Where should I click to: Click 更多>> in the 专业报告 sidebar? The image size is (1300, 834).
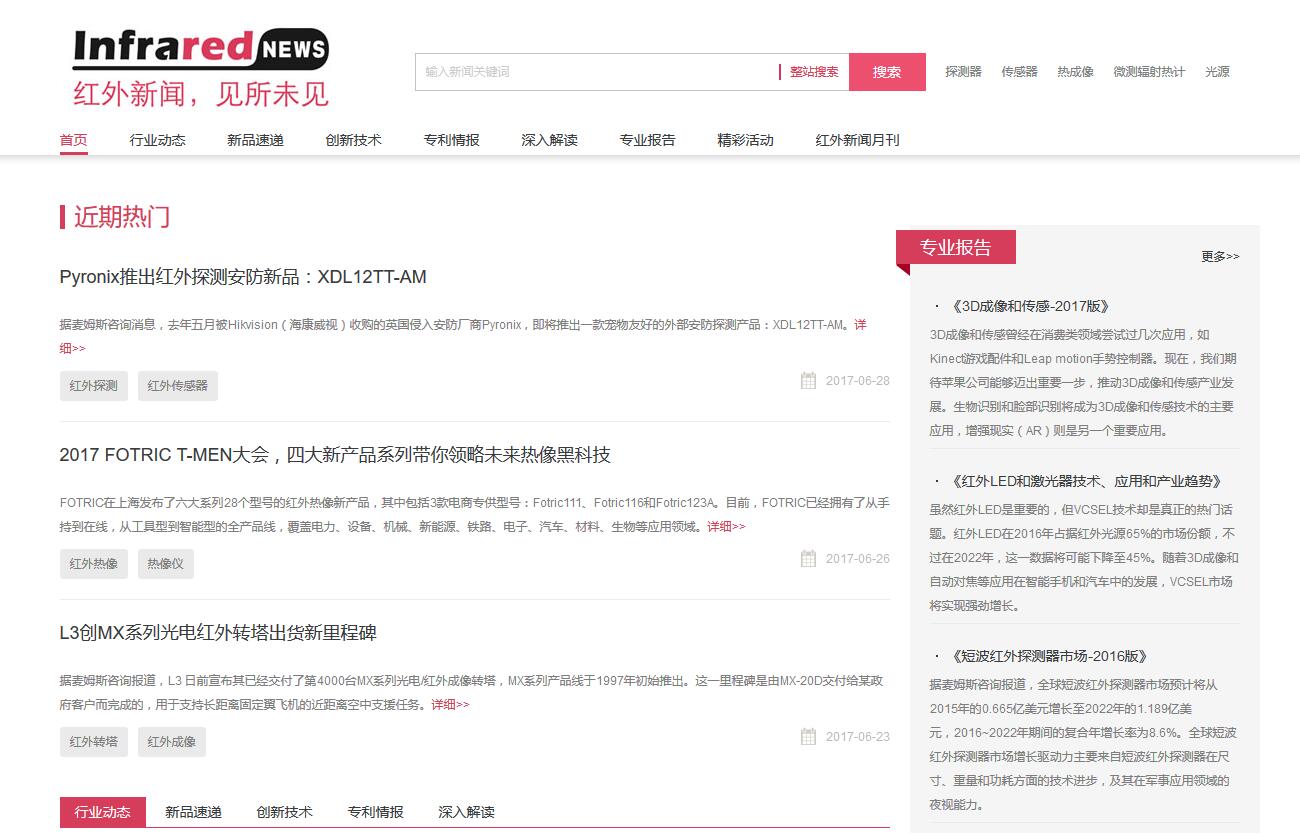tap(1220, 257)
